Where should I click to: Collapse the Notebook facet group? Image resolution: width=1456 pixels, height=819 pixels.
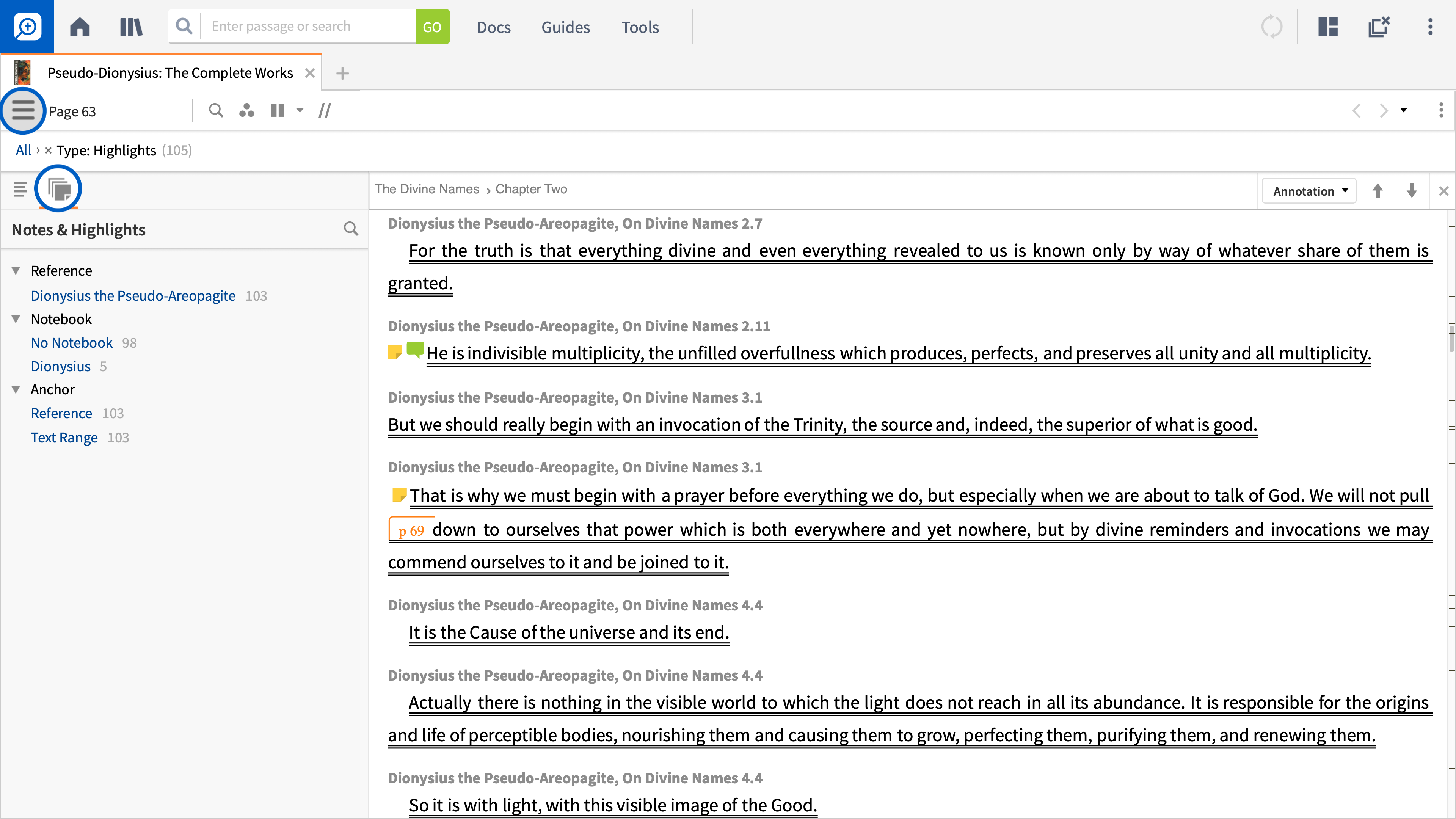click(x=16, y=319)
